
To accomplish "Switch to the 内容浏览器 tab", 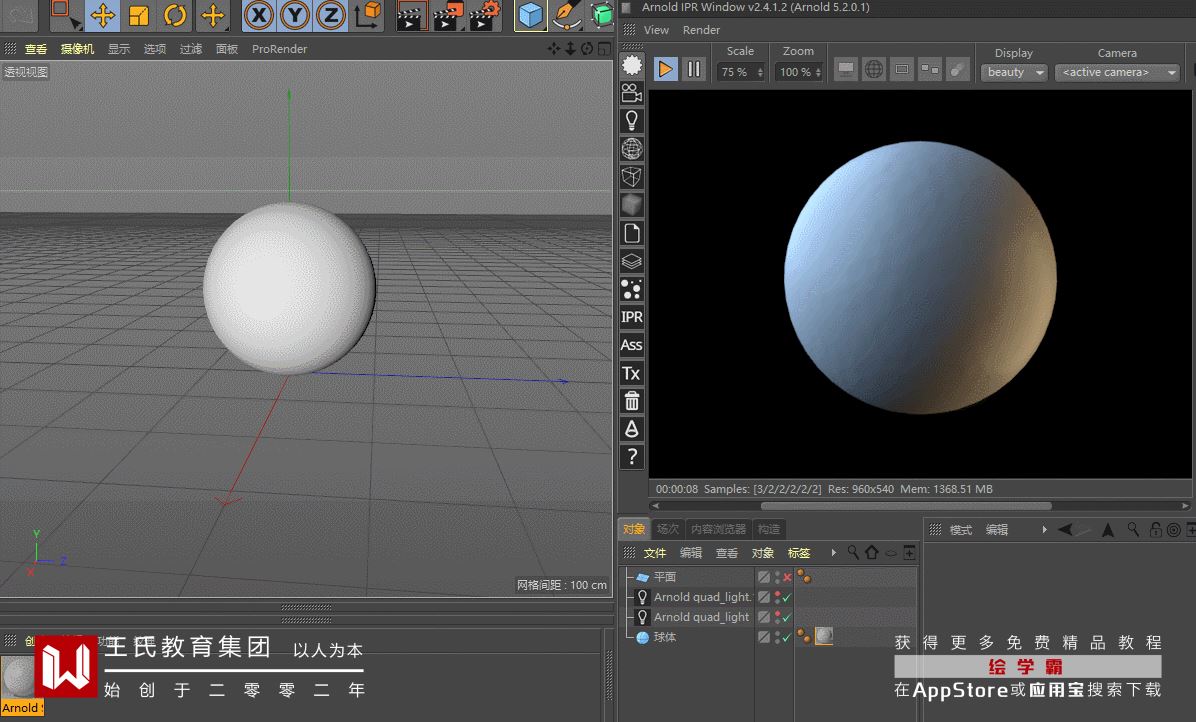I will pyautogui.click(x=718, y=529).
